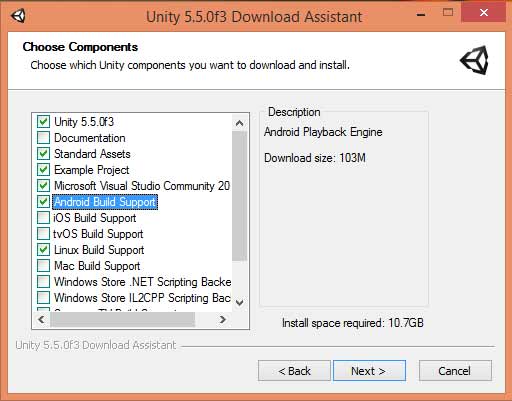Minimize the Download Assistant window

(421, 14)
